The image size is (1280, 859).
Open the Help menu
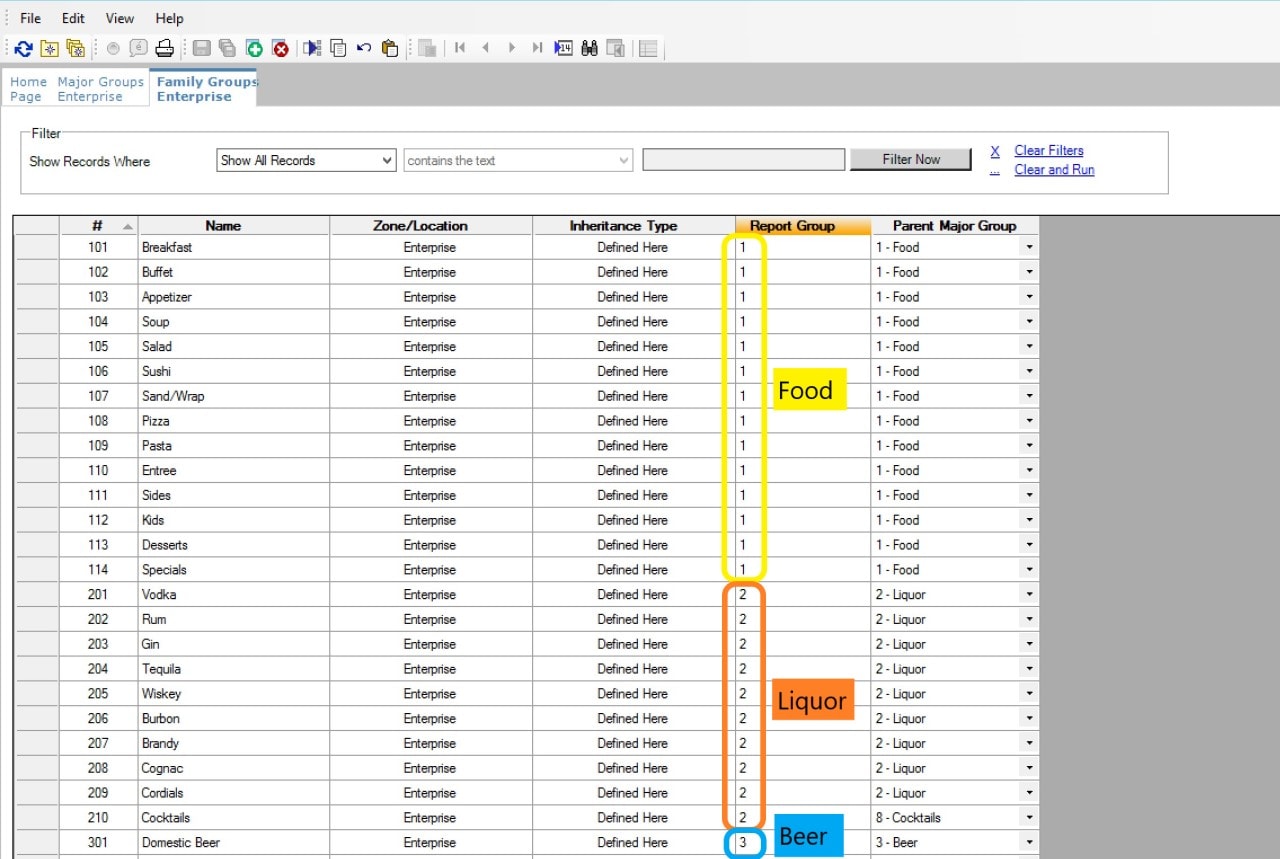click(x=170, y=18)
